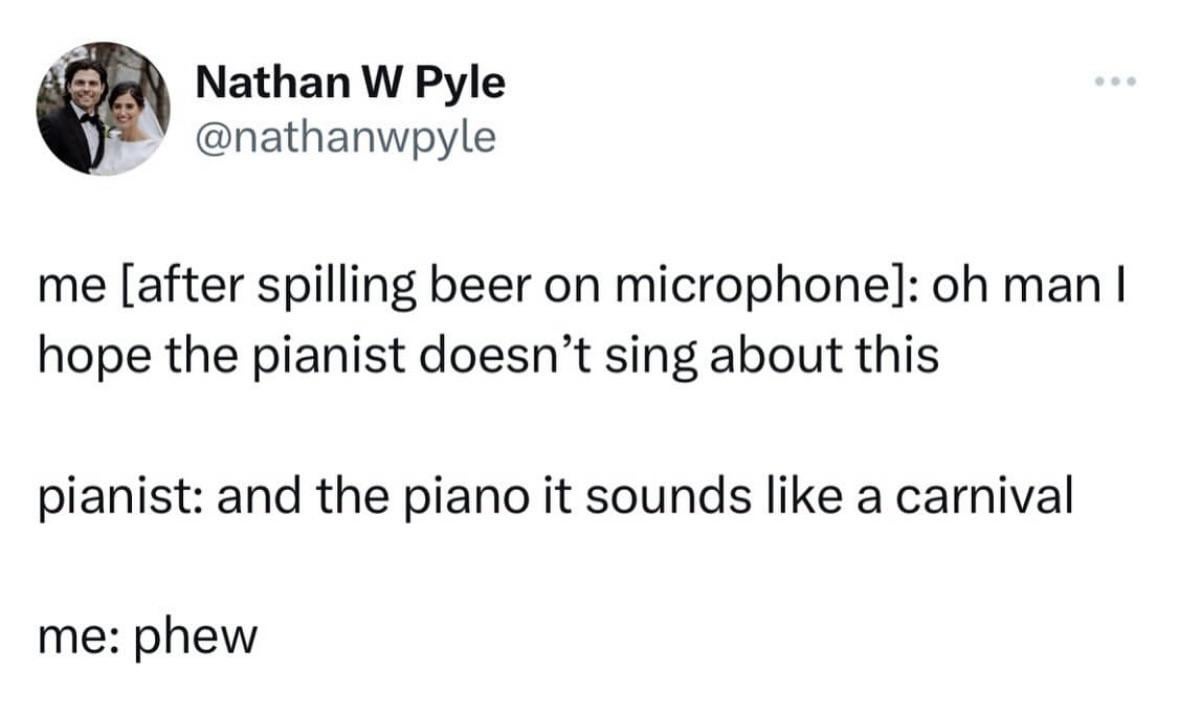
Task: Click the "pianist:" label in the third line
Action: pyautogui.click(x=119, y=498)
